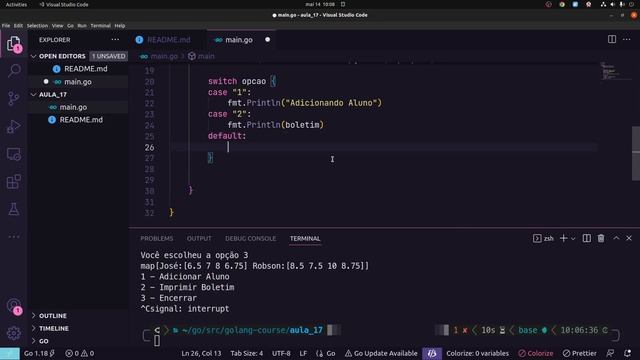Screen dimensions: 640x360
Task: Open main.go in the AULA_17 folder
Action: pos(78,107)
